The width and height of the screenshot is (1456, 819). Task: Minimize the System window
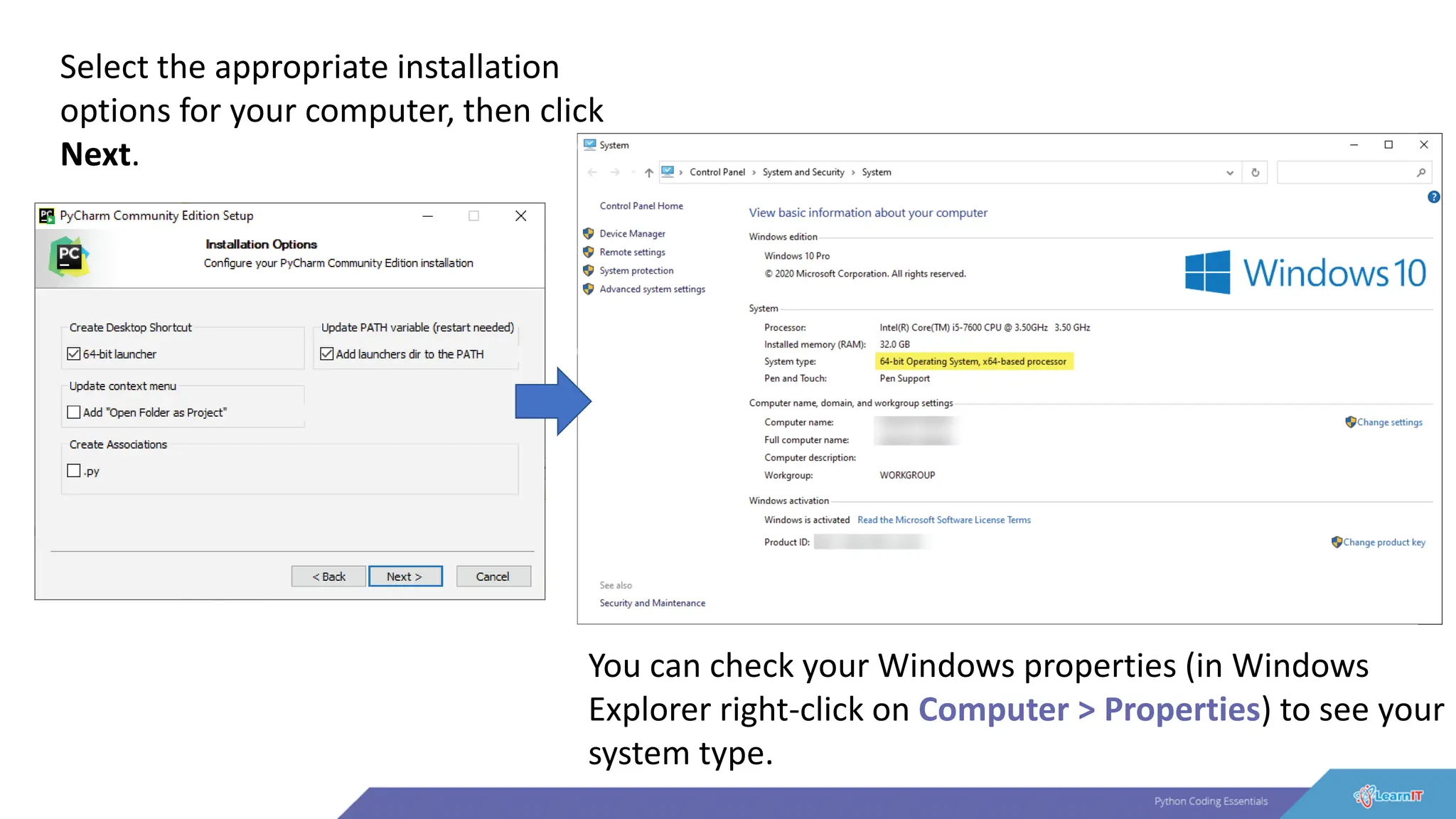1354,145
